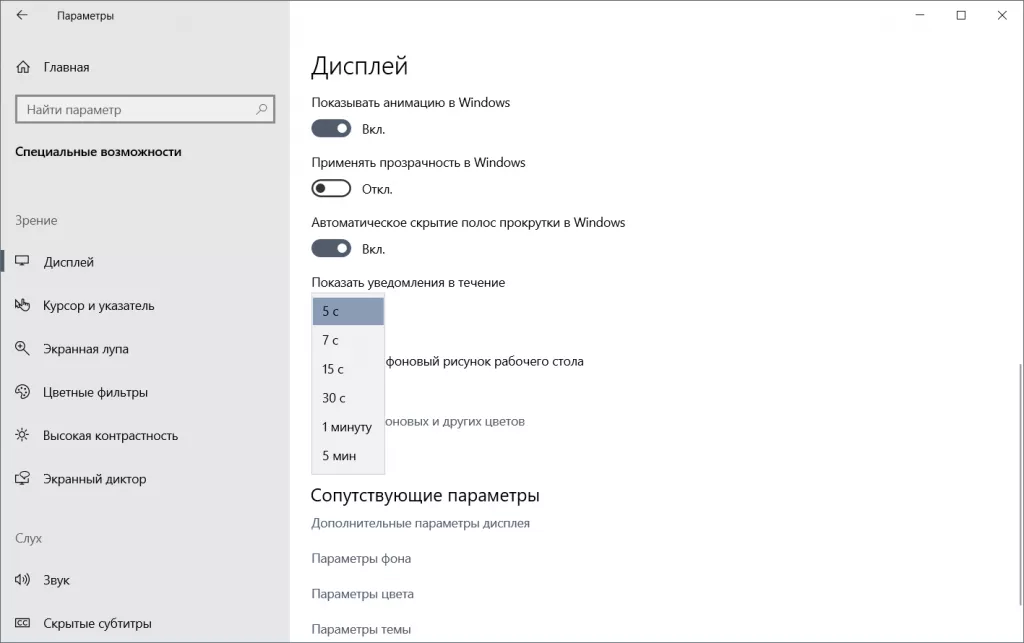
Task: Open Параметры фона link
Action: pyautogui.click(x=361, y=559)
